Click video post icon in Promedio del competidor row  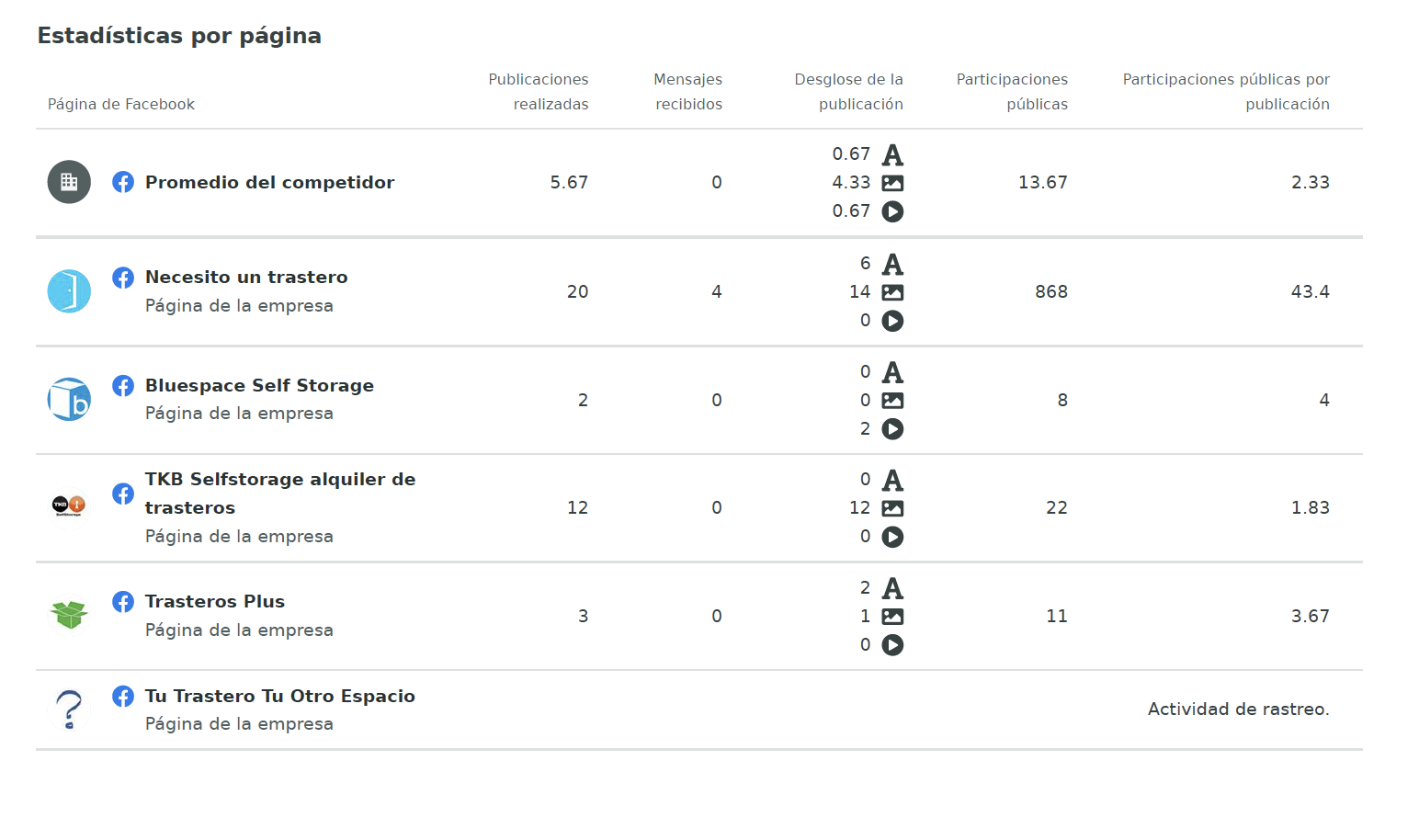coord(892,211)
